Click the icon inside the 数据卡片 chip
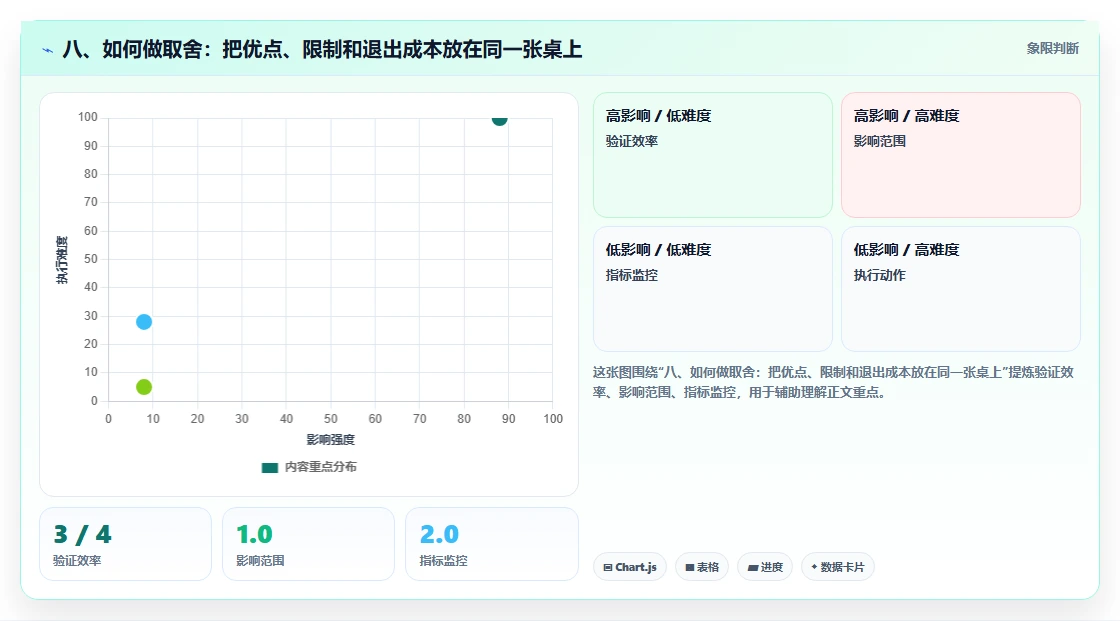Image resolution: width=1120 pixels, height=621 pixels. click(814, 567)
